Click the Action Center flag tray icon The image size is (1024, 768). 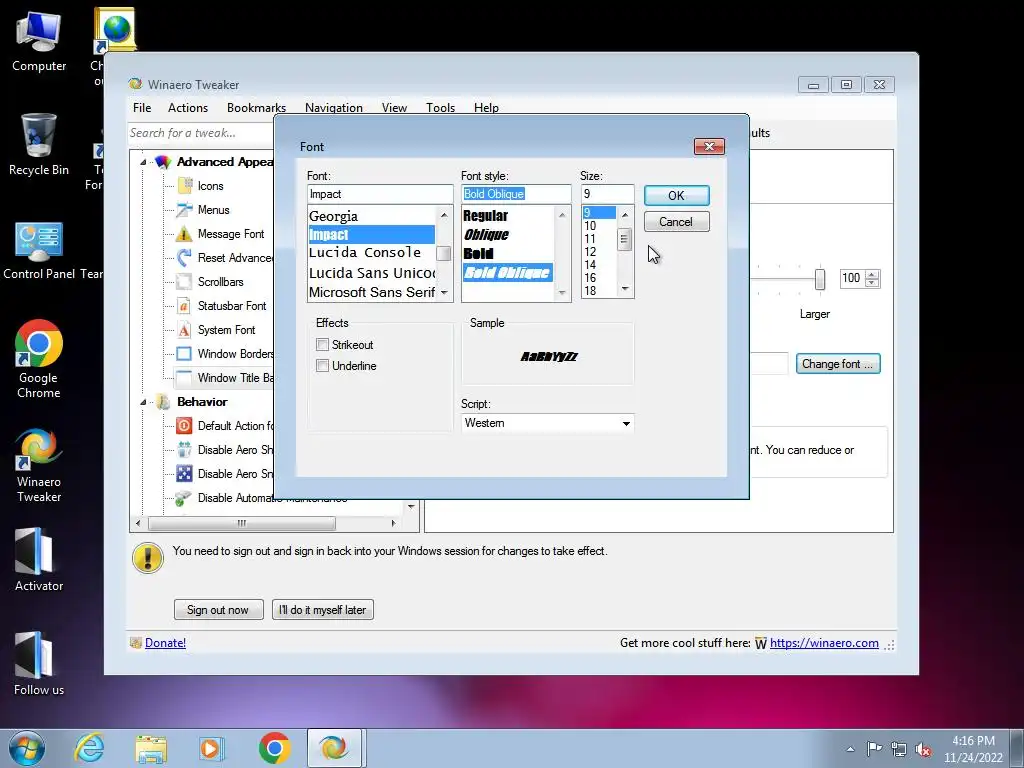tap(874, 748)
